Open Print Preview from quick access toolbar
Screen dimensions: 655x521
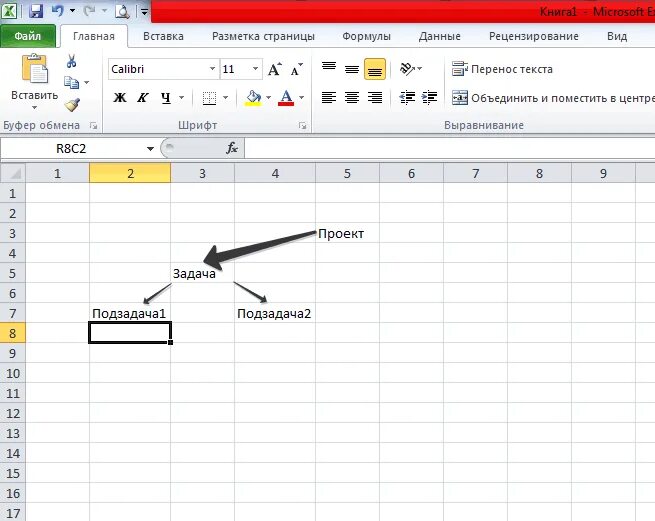122,11
